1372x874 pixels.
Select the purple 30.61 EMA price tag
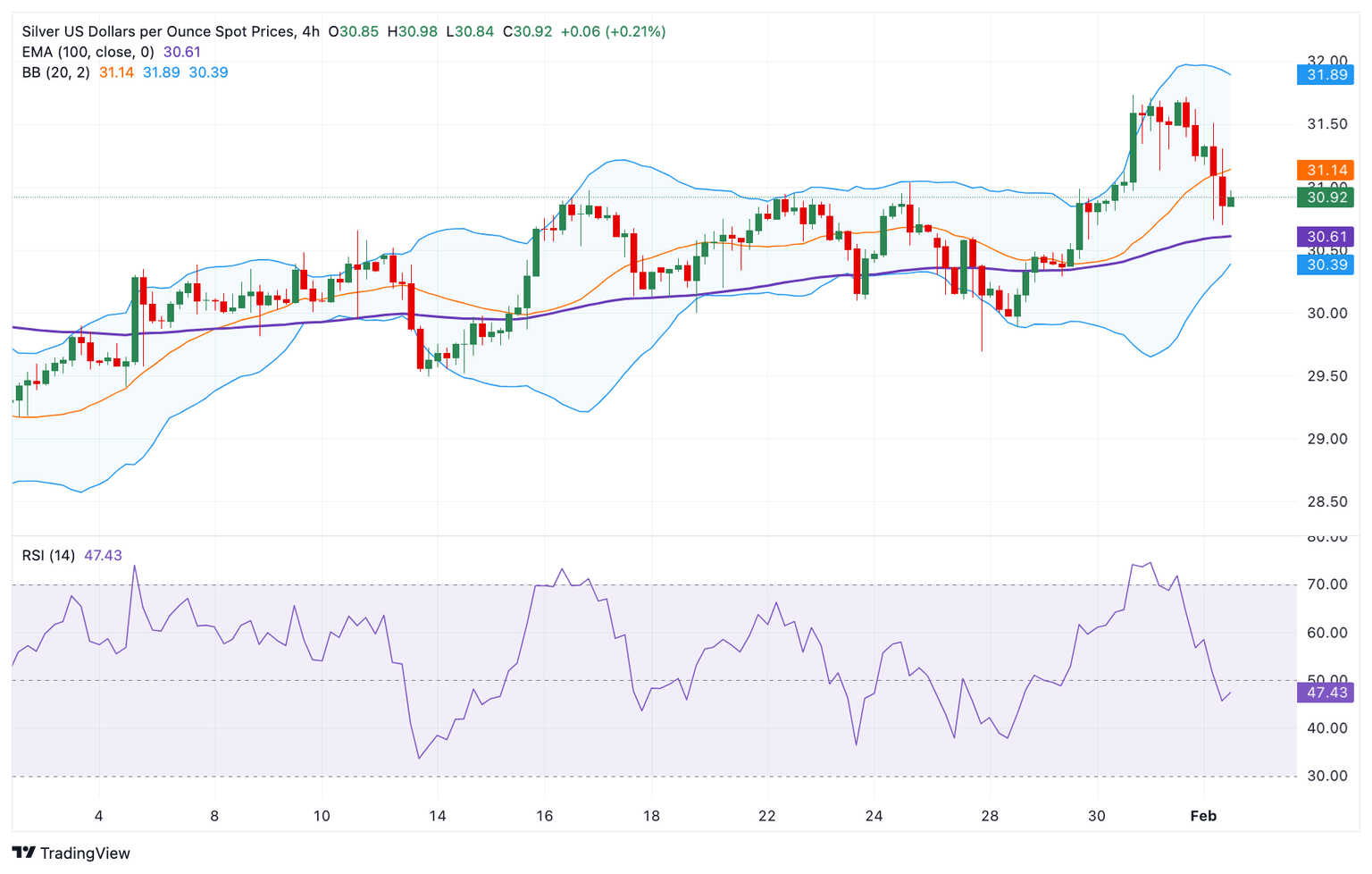1326,237
